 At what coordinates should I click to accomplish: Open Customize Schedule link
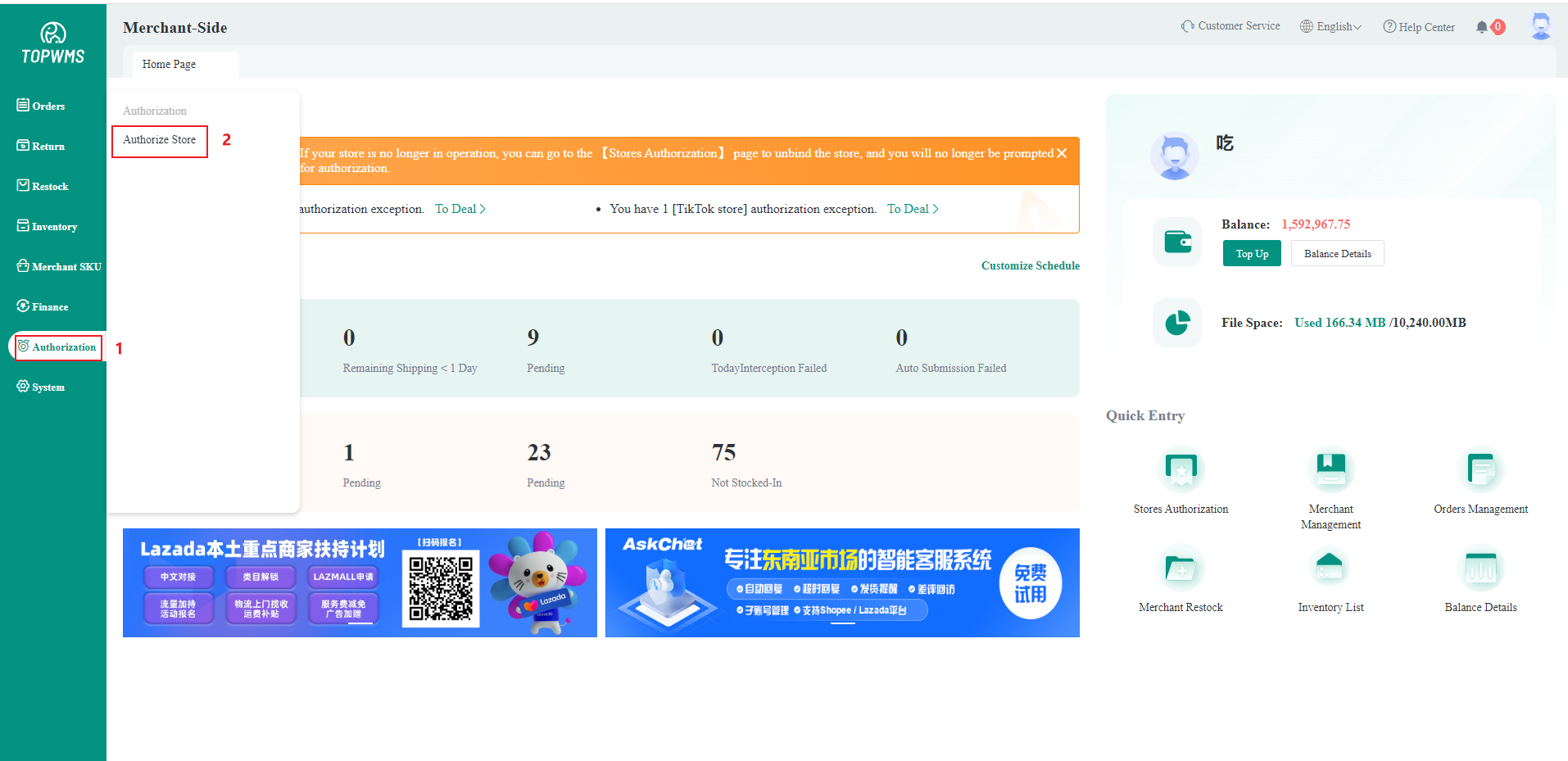[1030, 265]
